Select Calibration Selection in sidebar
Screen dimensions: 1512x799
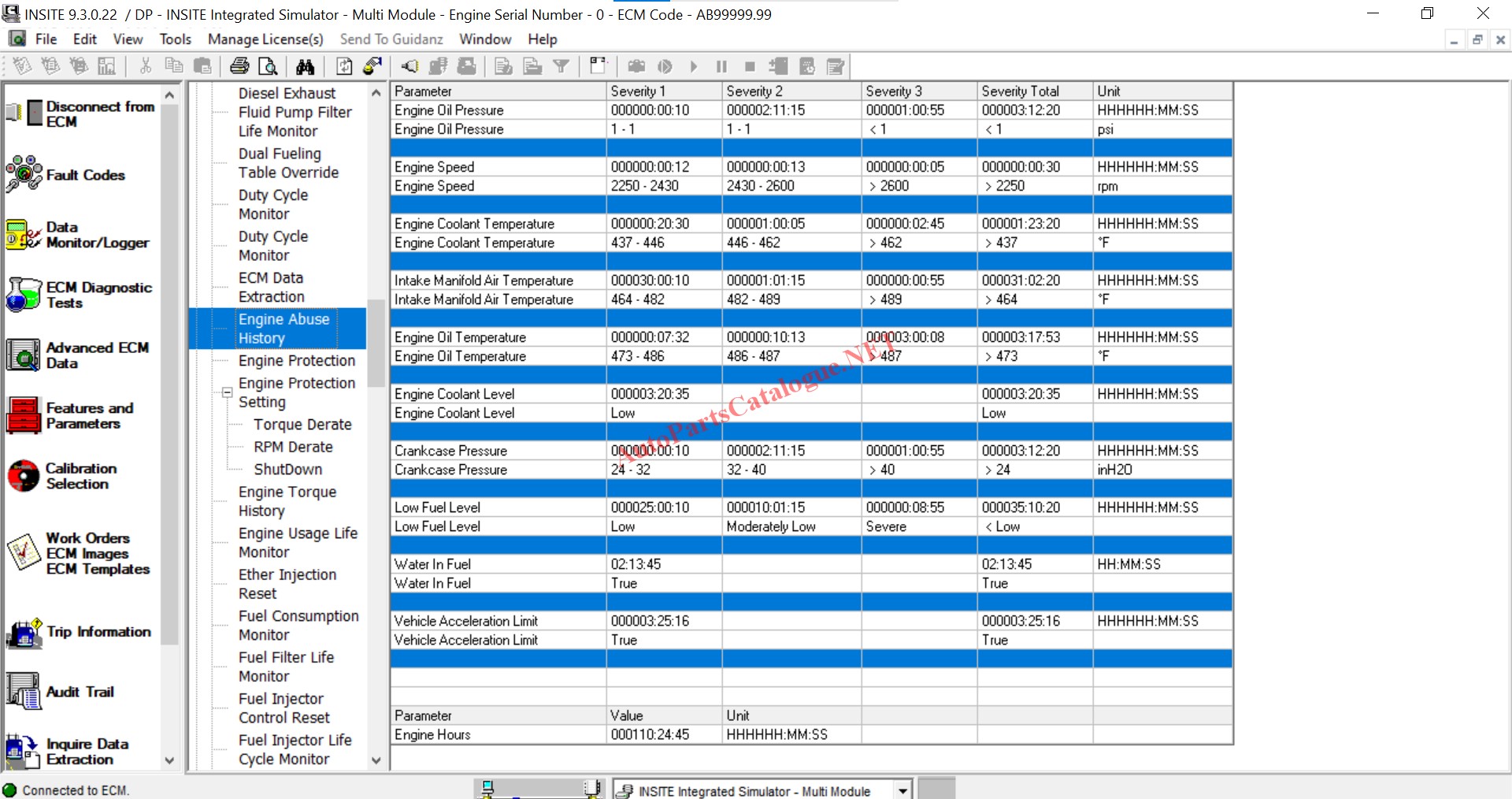click(x=24, y=476)
